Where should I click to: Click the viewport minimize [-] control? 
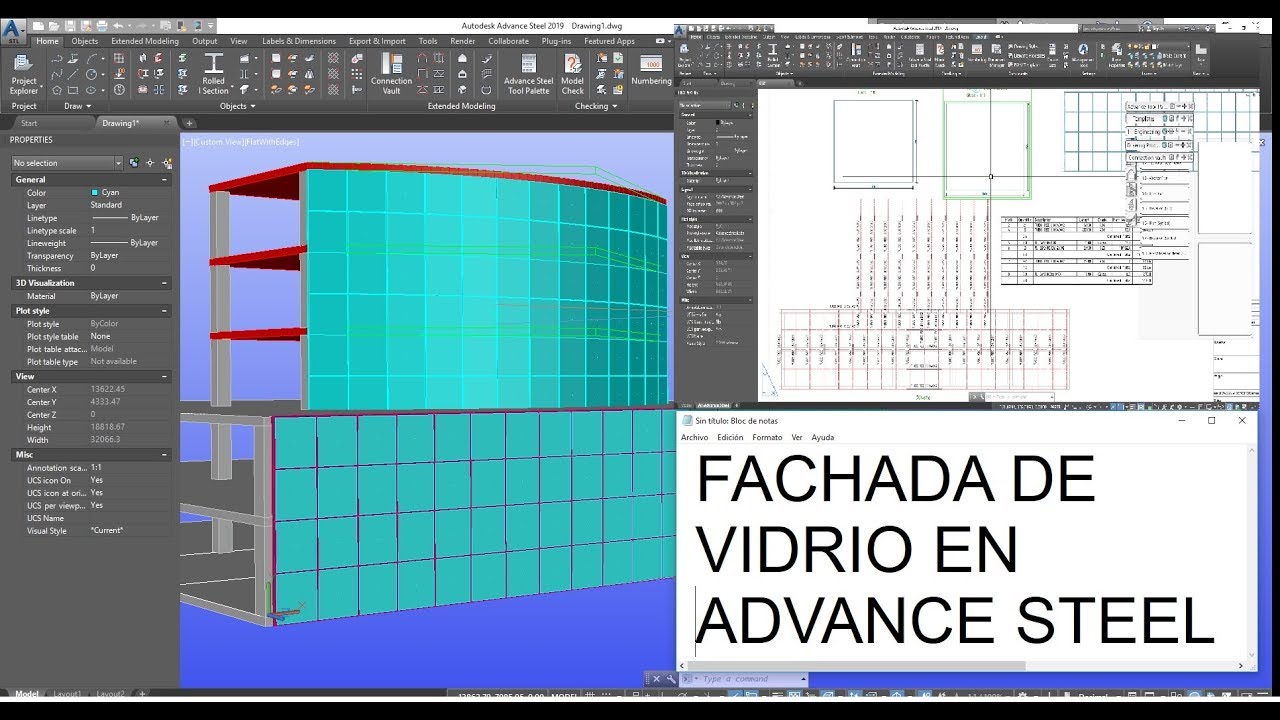coord(187,141)
